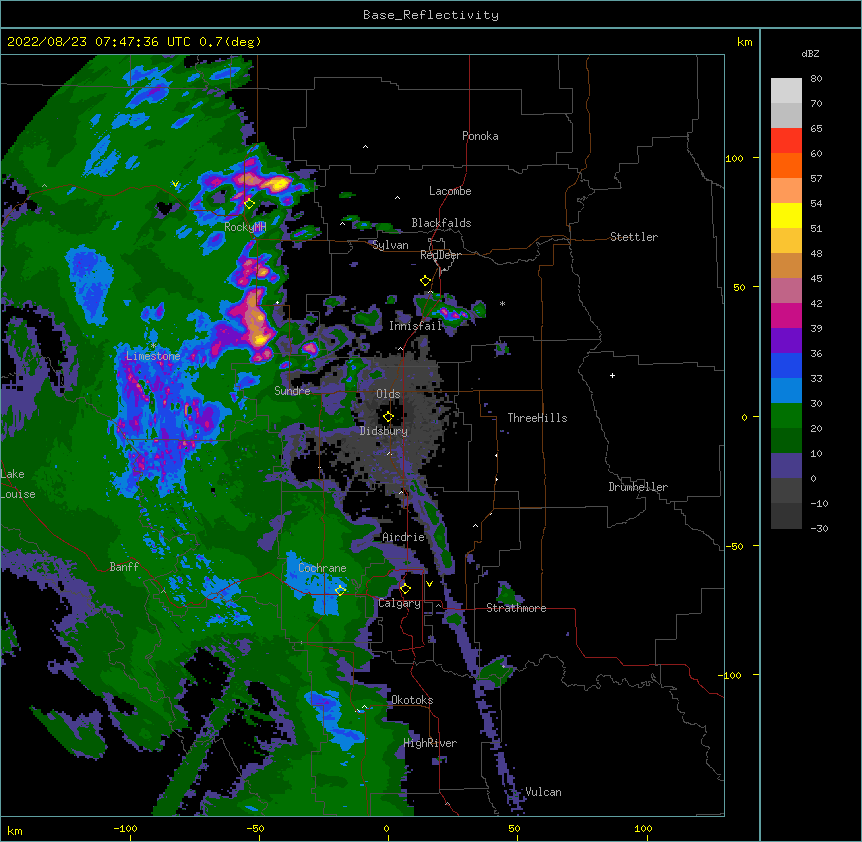This screenshot has height=842, width=862.
Task: Click the Airdrie city label
Action: click(x=404, y=537)
